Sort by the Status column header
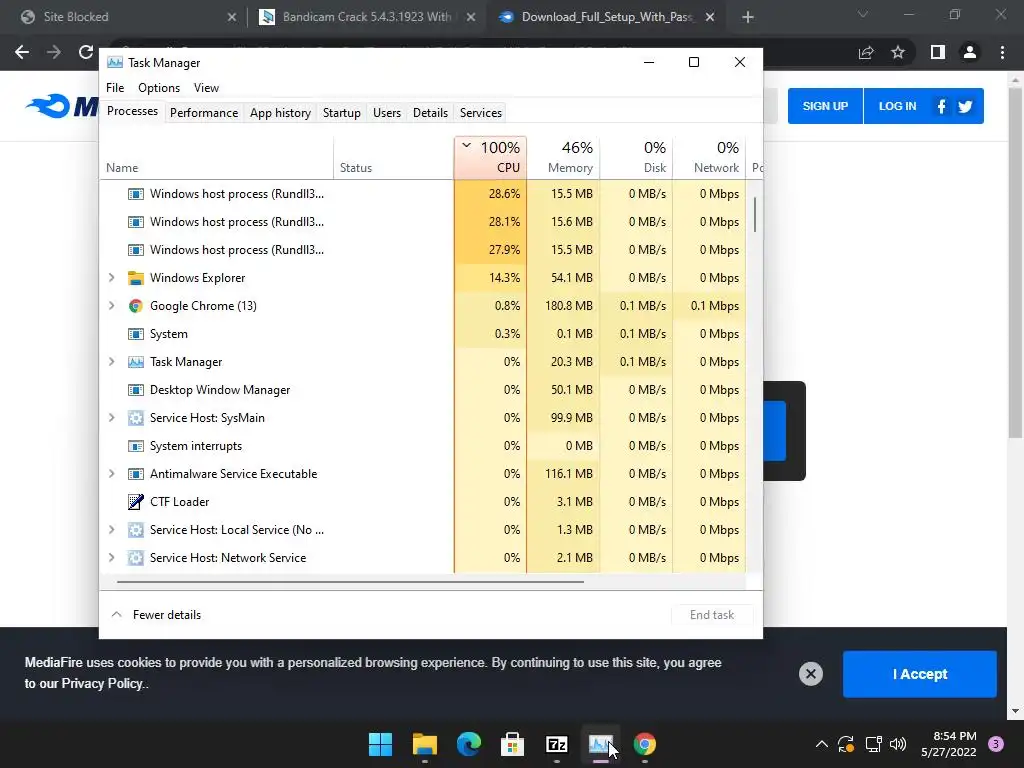 (x=394, y=157)
